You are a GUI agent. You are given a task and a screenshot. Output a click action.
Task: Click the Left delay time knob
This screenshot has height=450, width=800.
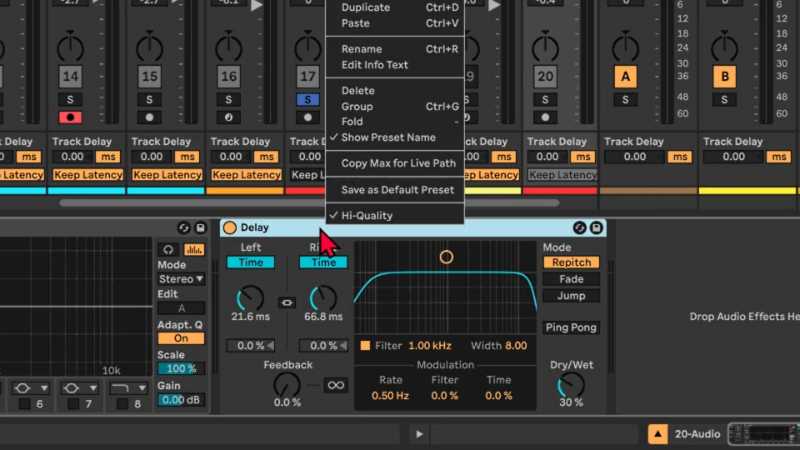point(250,298)
